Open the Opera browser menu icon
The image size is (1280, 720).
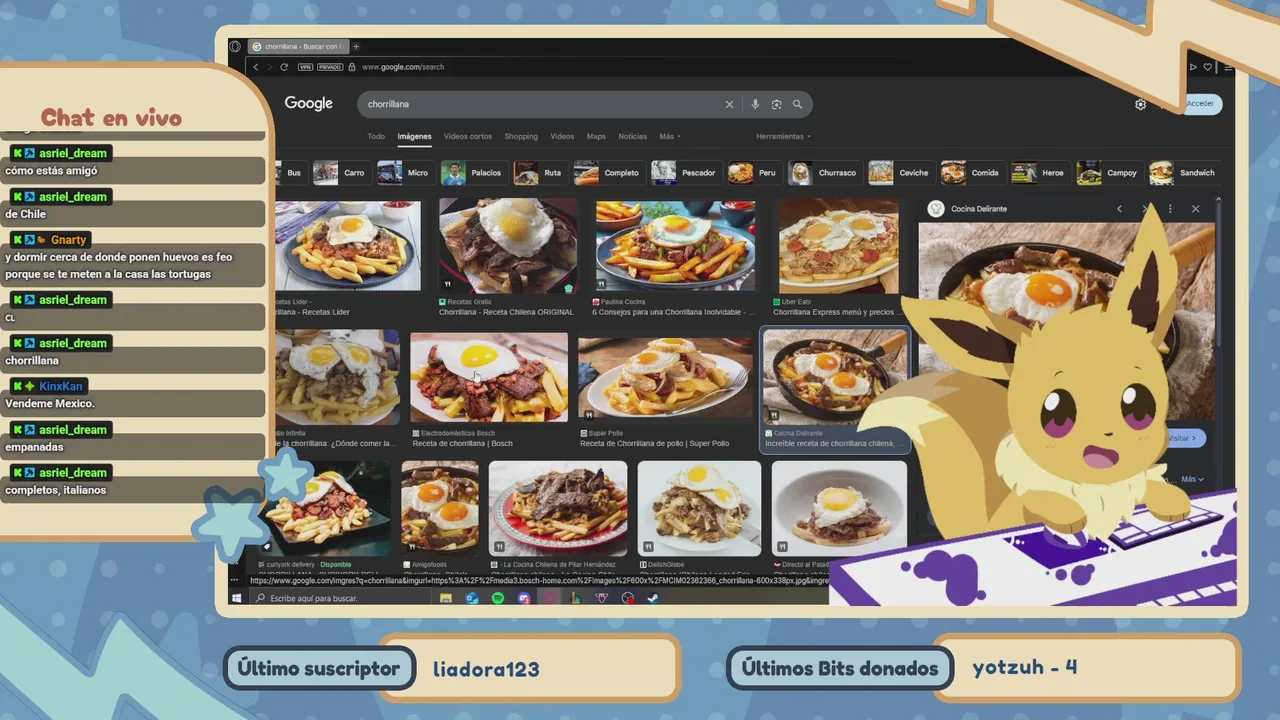[x=235, y=46]
